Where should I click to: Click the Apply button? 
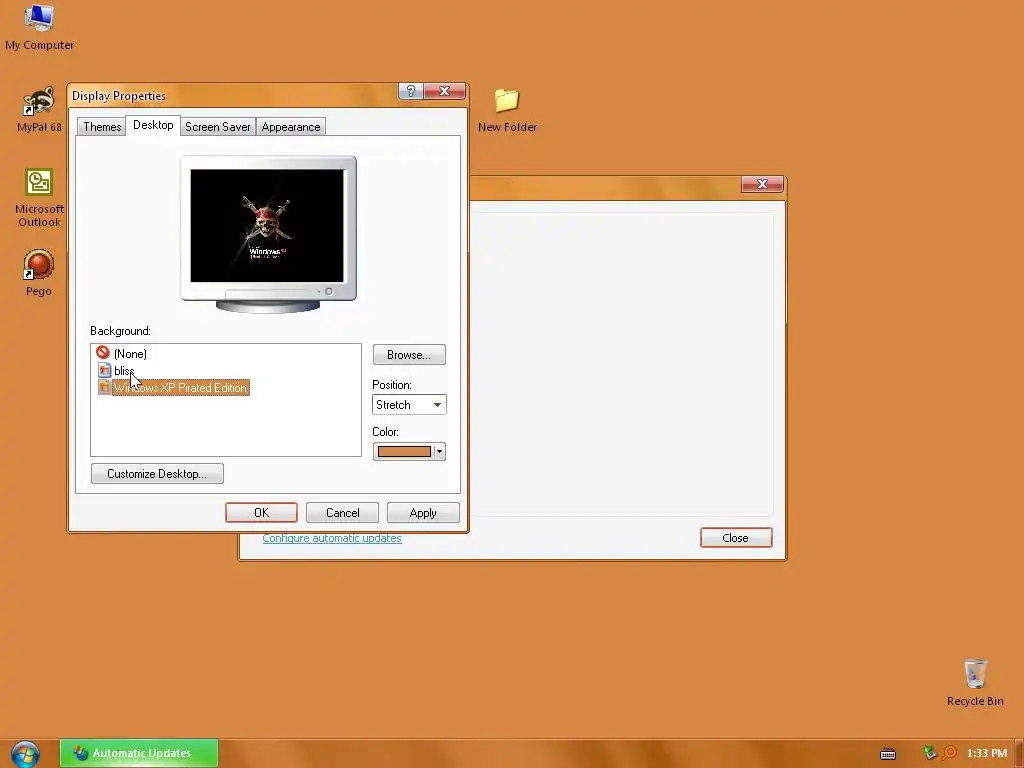coord(423,513)
